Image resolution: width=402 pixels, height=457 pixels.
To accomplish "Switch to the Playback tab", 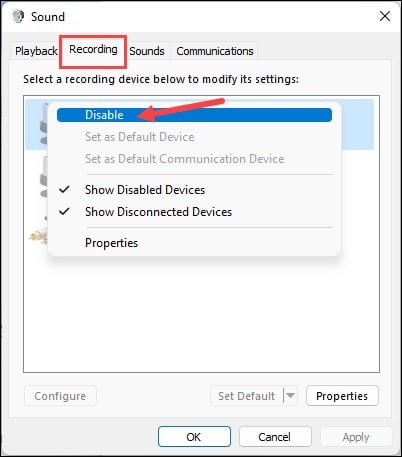I will tap(36, 51).
